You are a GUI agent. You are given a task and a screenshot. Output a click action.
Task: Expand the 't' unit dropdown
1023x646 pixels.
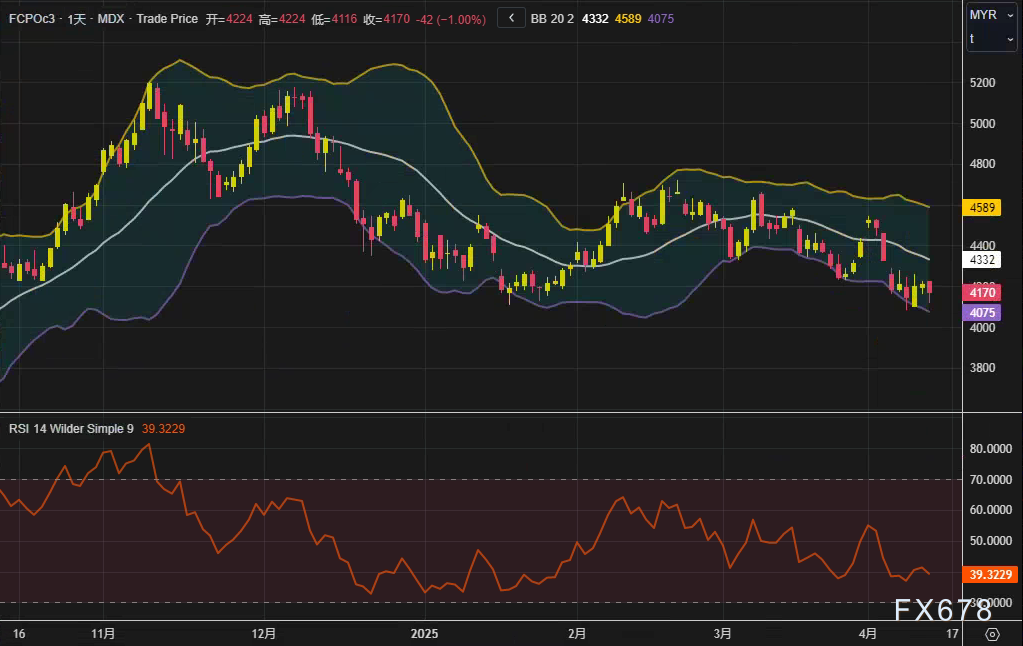click(991, 39)
